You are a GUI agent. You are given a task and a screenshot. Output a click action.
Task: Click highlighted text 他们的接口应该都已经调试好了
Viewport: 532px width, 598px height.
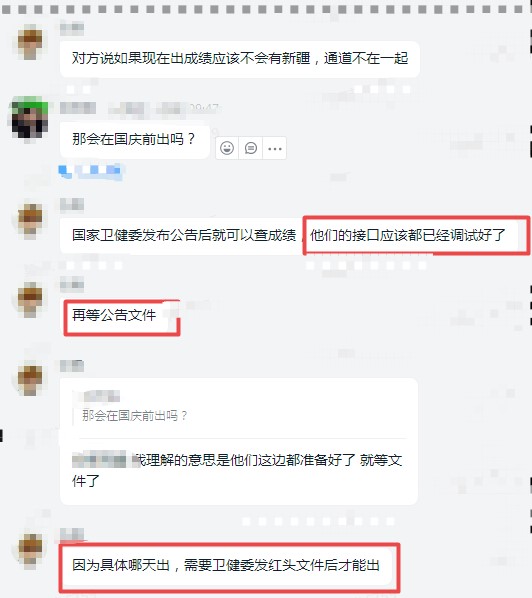pos(408,235)
